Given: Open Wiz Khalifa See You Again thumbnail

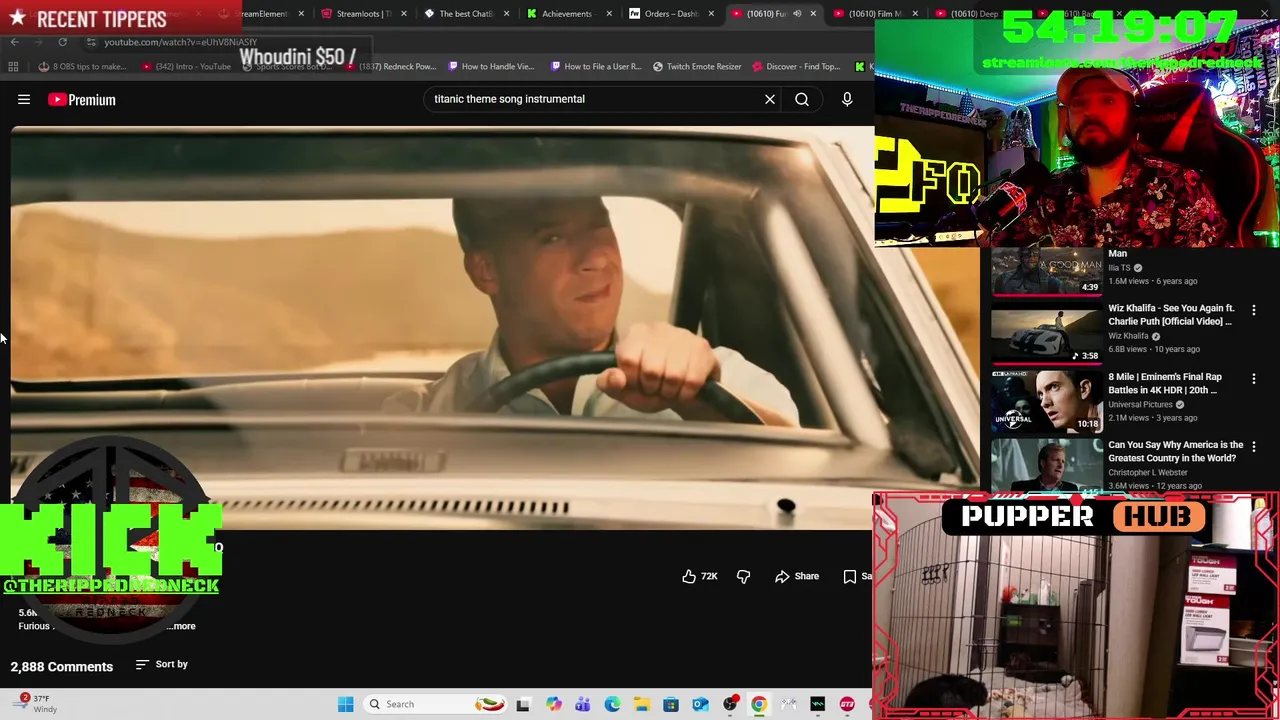Looking at the screenshot, I should [x=1046, y=334].
